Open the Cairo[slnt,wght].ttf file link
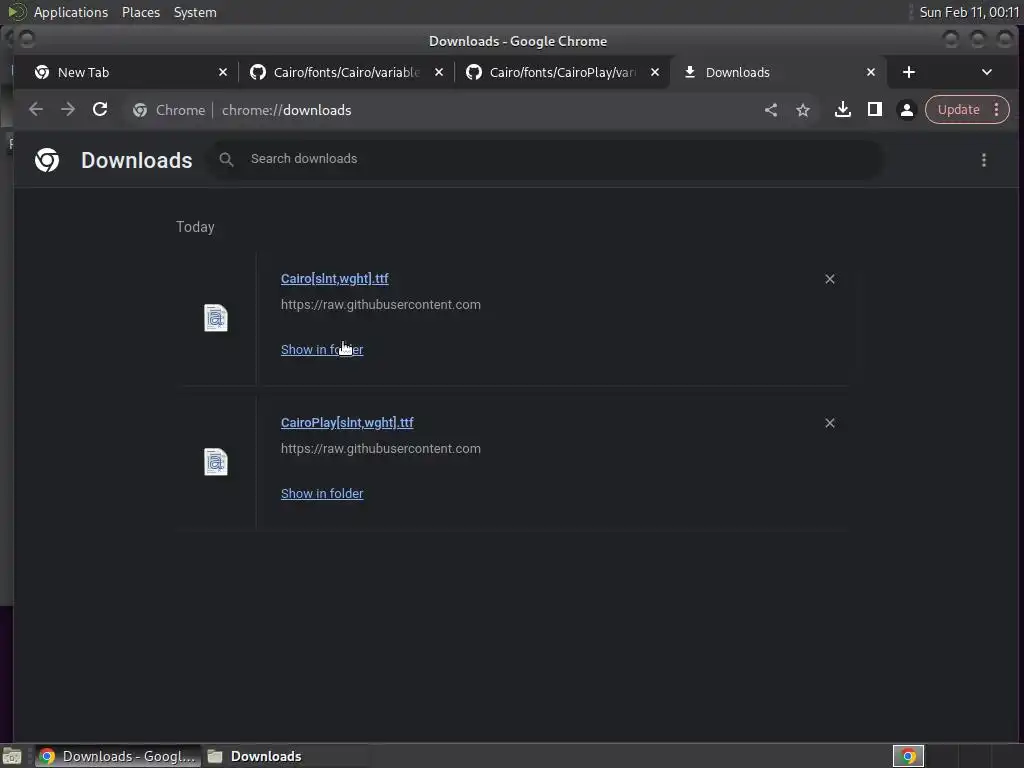The width and height of the screenshot is (1024, 768). [x=334, y=279]
